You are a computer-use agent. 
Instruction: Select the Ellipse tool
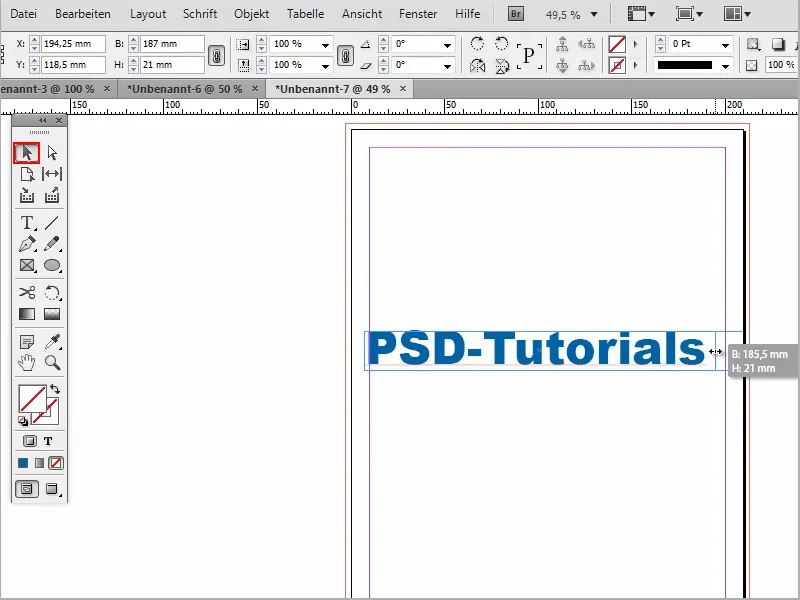(52, 265)
